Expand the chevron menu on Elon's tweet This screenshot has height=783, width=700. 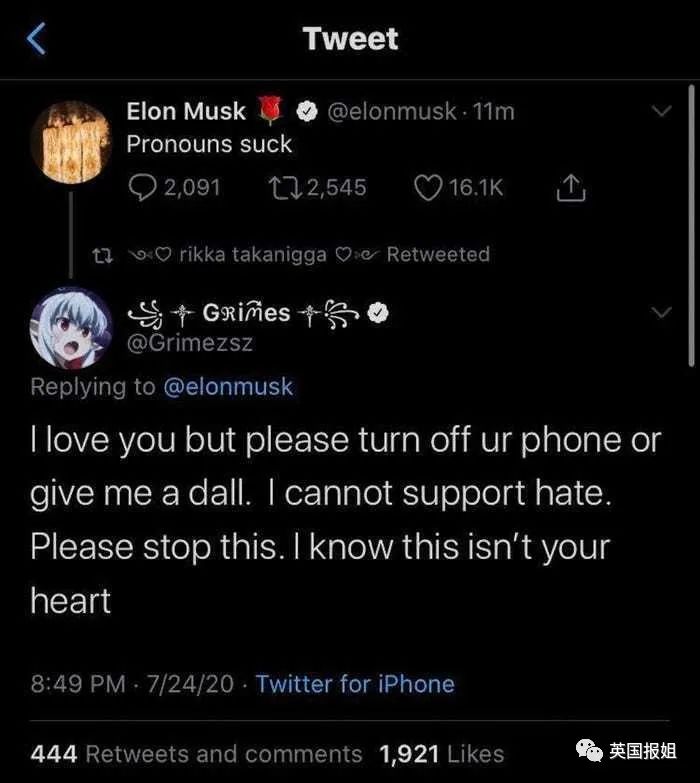(661, 109)
